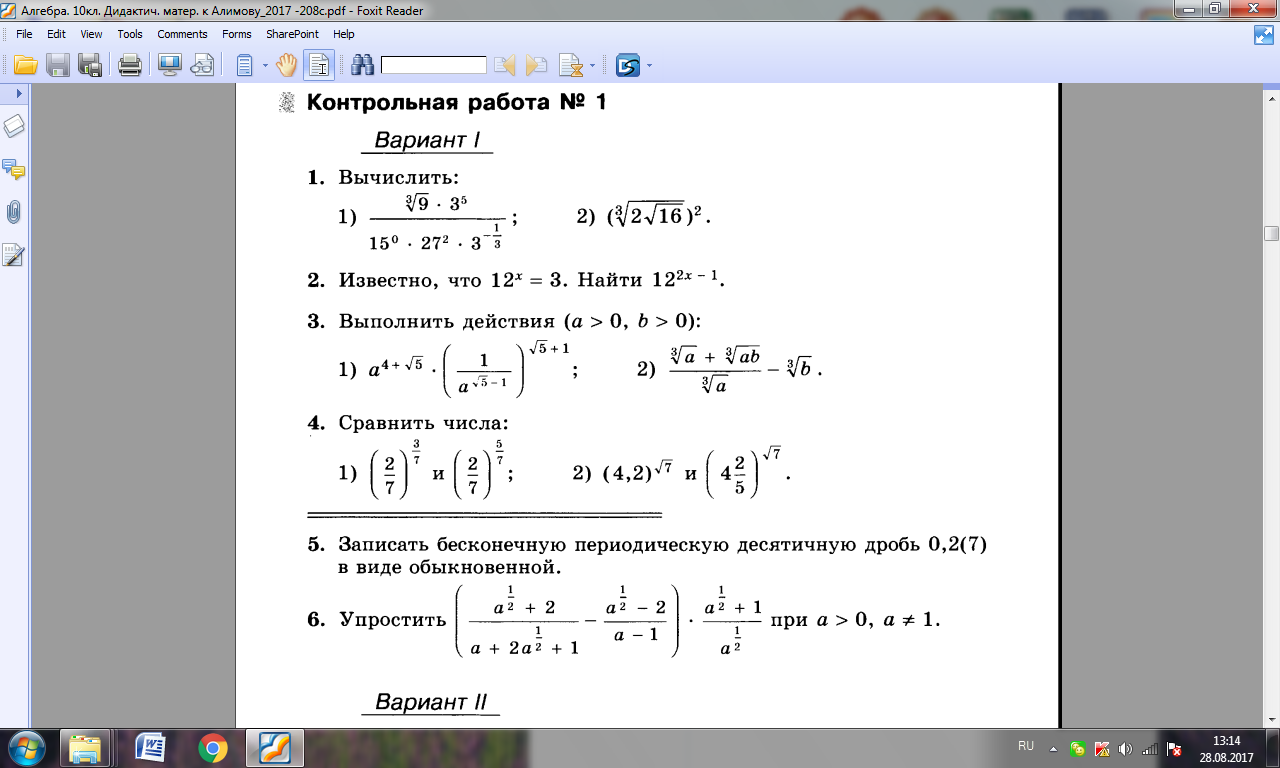Click the word 'Упростить' in problem 6
Screen dimensions: 1280x768
(392, 620)
